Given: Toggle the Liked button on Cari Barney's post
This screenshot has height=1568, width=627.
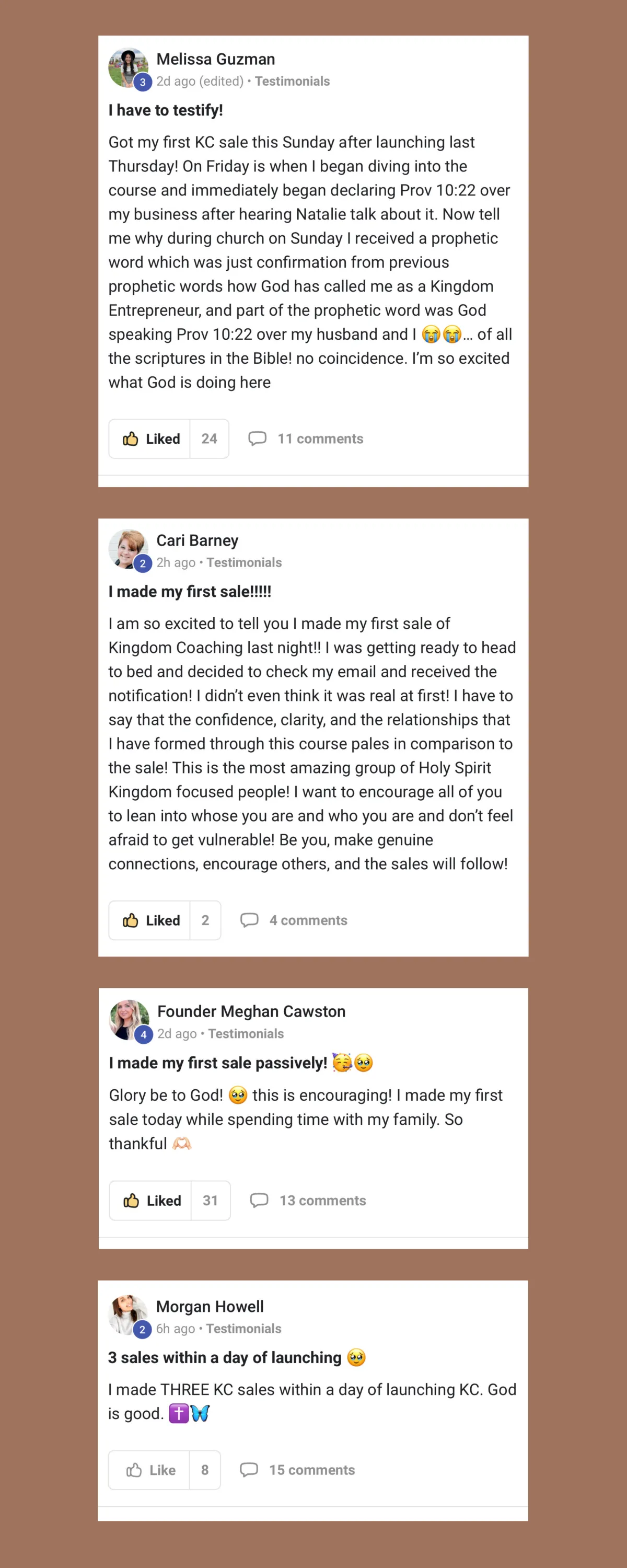Looking at the screenshot, I should (150, 920).
